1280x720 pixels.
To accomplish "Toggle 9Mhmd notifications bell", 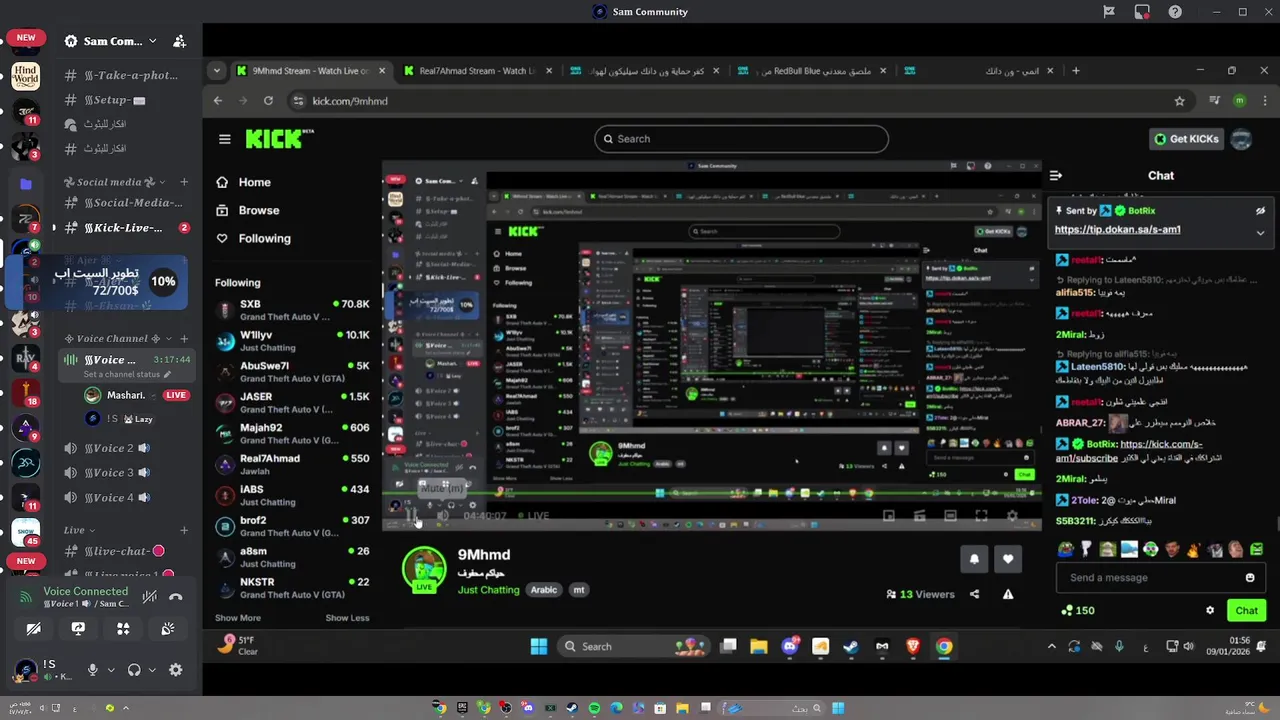I will coord(975,559).
